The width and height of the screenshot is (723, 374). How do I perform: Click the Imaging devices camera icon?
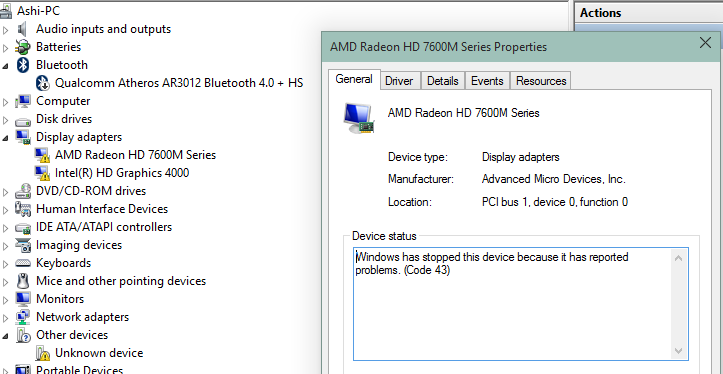tap(23, 245)
